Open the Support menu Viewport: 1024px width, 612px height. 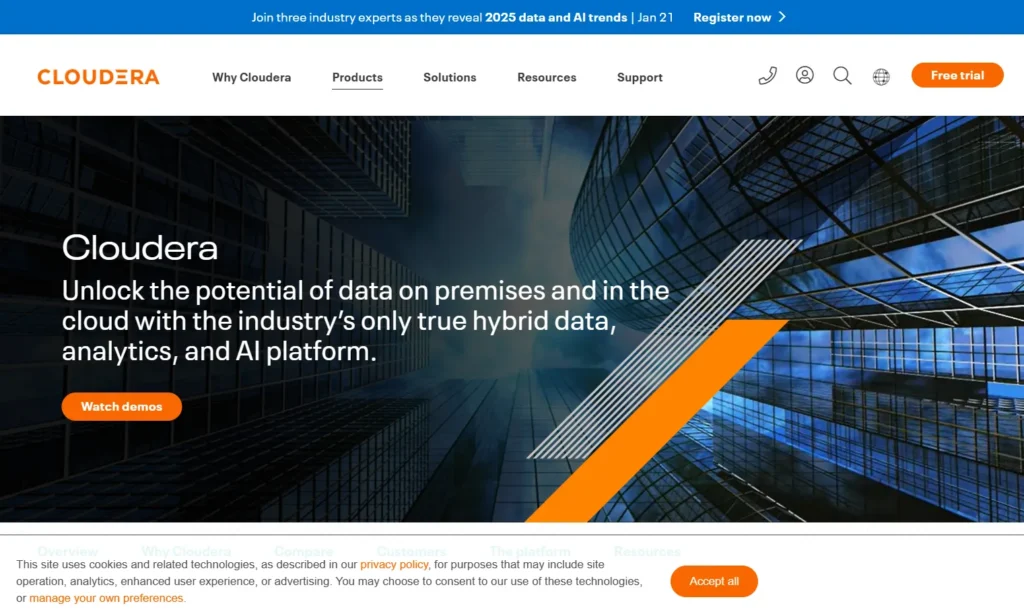pos(639,77)
